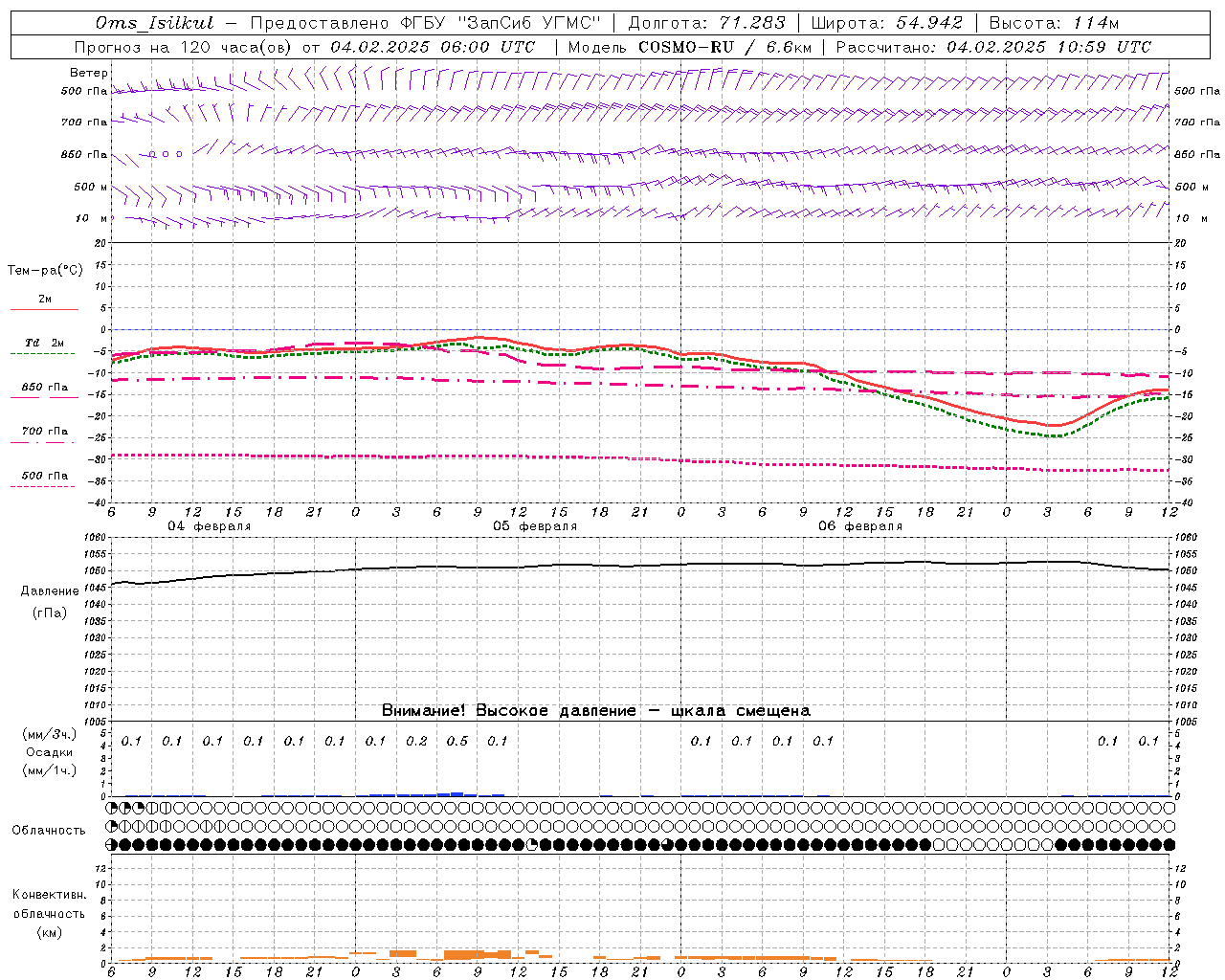Click the "(км)" unit under convective cloudiness
This screenshot has width=1225, height=980.
click(x=49, y=932)
